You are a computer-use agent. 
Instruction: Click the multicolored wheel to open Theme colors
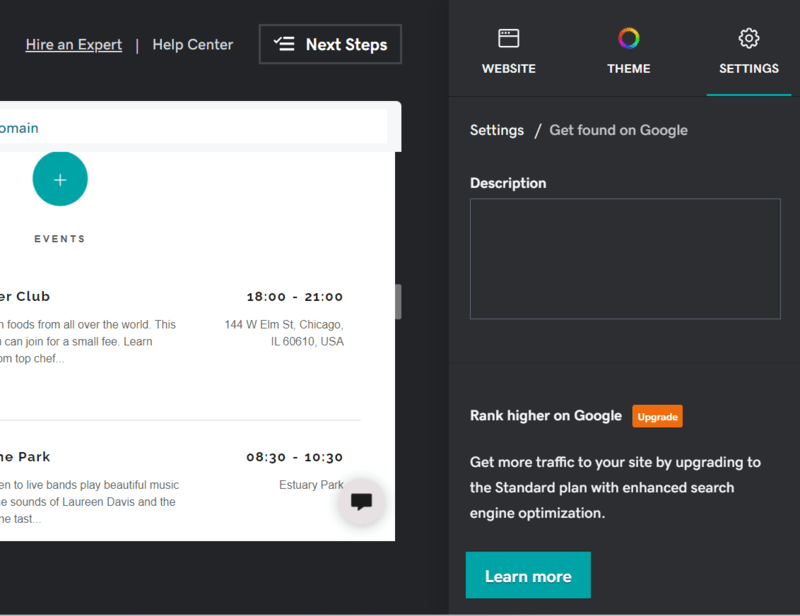(x=628, y=36)
